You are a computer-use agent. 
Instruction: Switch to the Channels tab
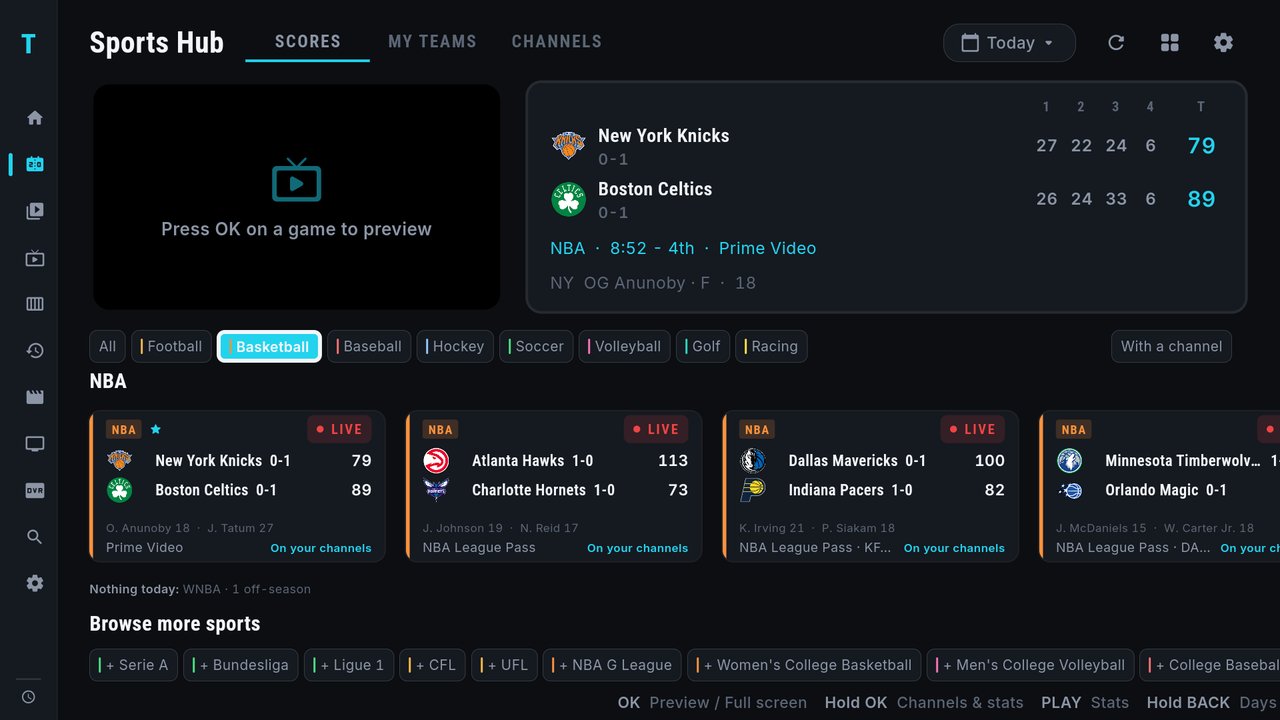(556, 42)
